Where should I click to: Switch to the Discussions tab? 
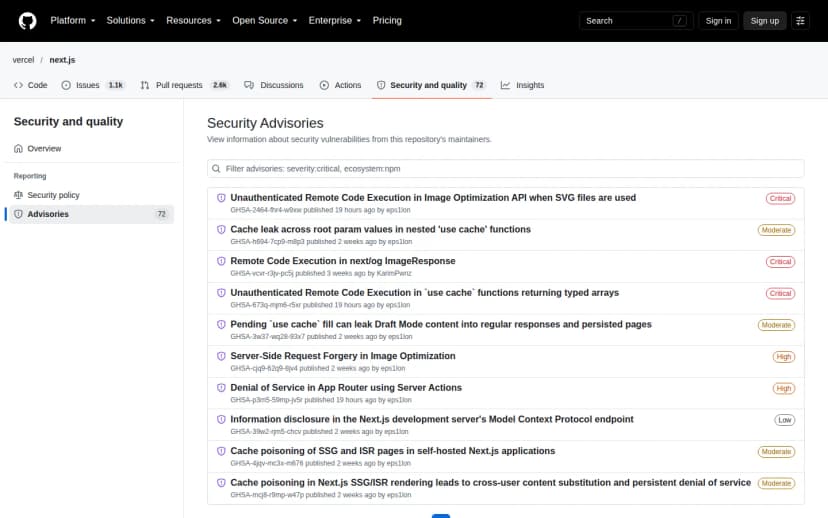pyautogui.click(x=274, y=85)
